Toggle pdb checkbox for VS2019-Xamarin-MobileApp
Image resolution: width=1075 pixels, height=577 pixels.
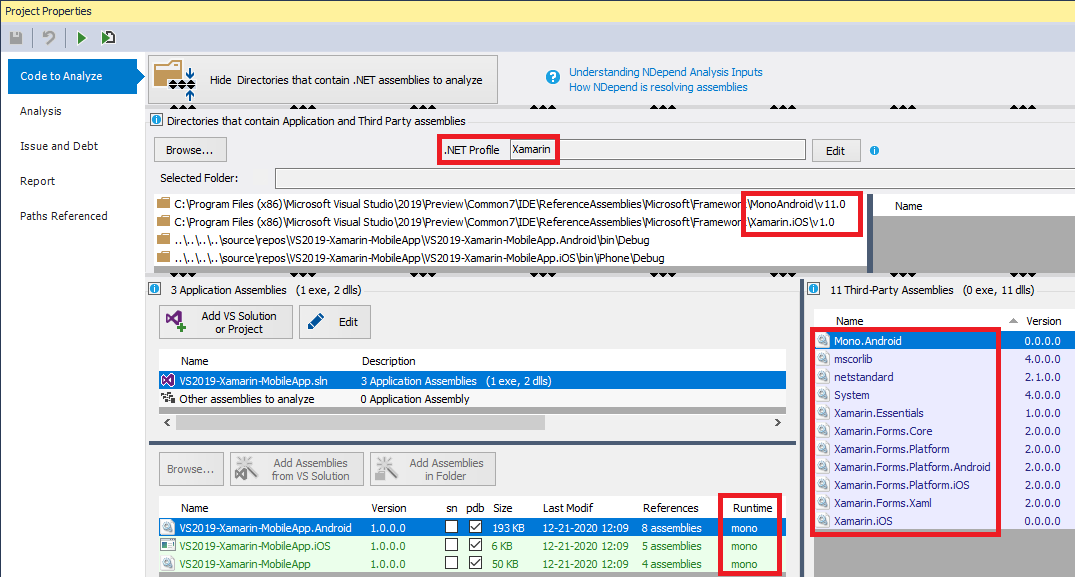point(475,563)
